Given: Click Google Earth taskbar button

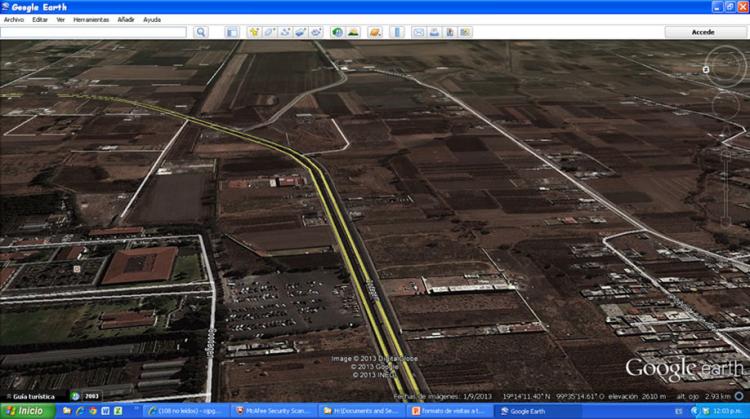Looking at the screenshot, I should [538, 411].
